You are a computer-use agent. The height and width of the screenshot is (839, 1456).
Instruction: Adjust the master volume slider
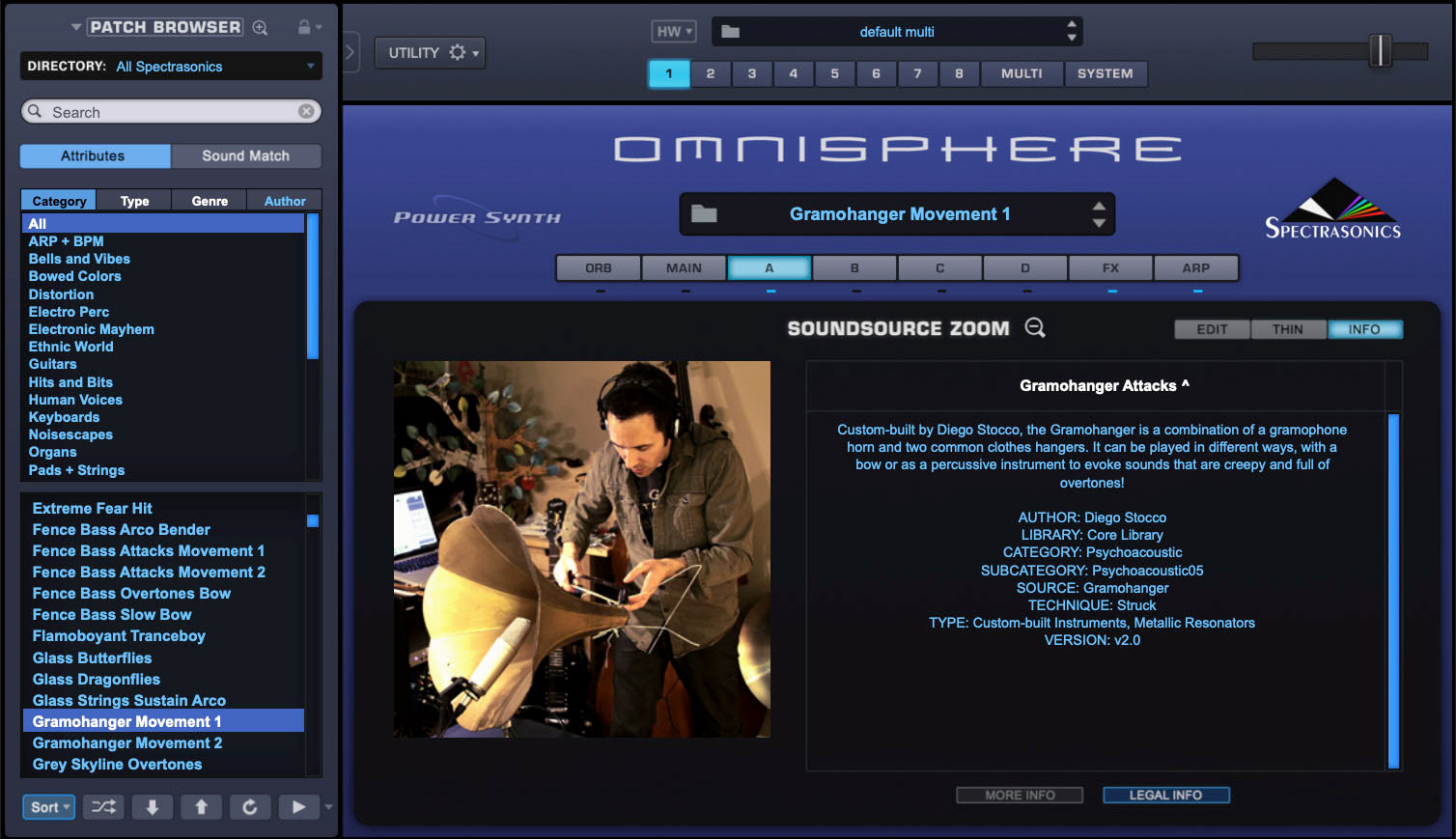pos(1381,50)
